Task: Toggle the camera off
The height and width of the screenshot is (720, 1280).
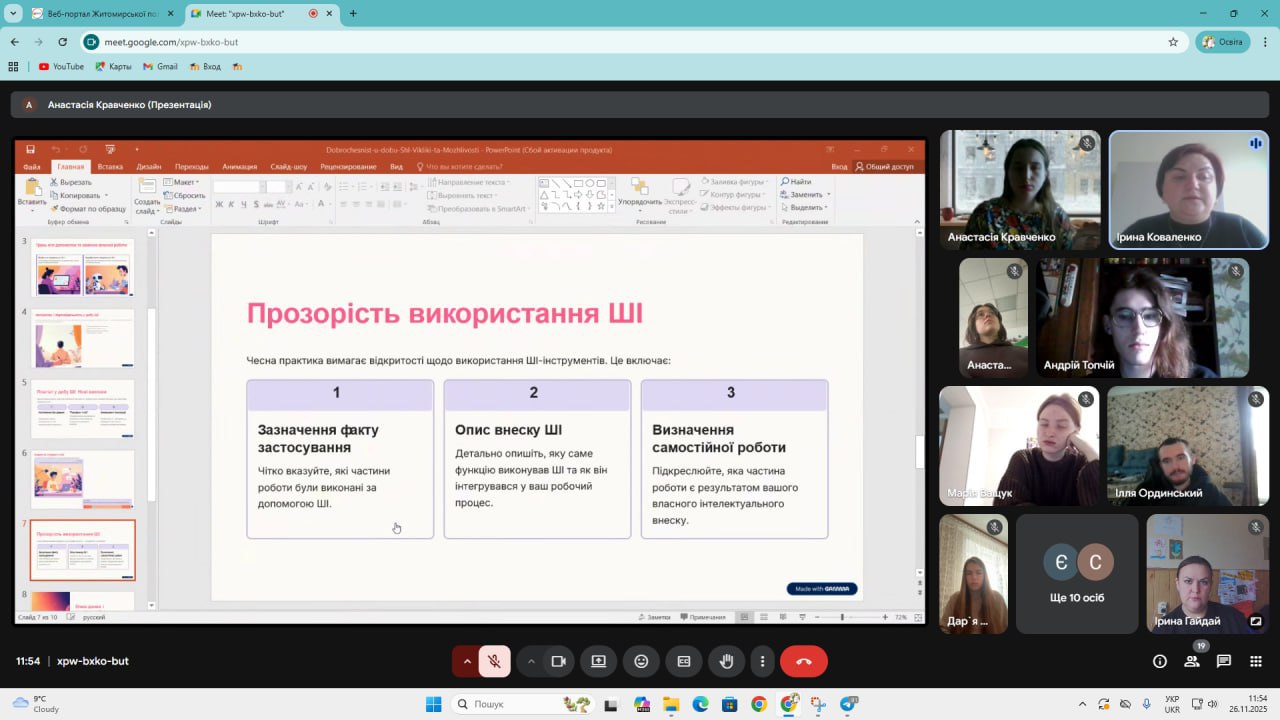Action: tap(558, 661)
